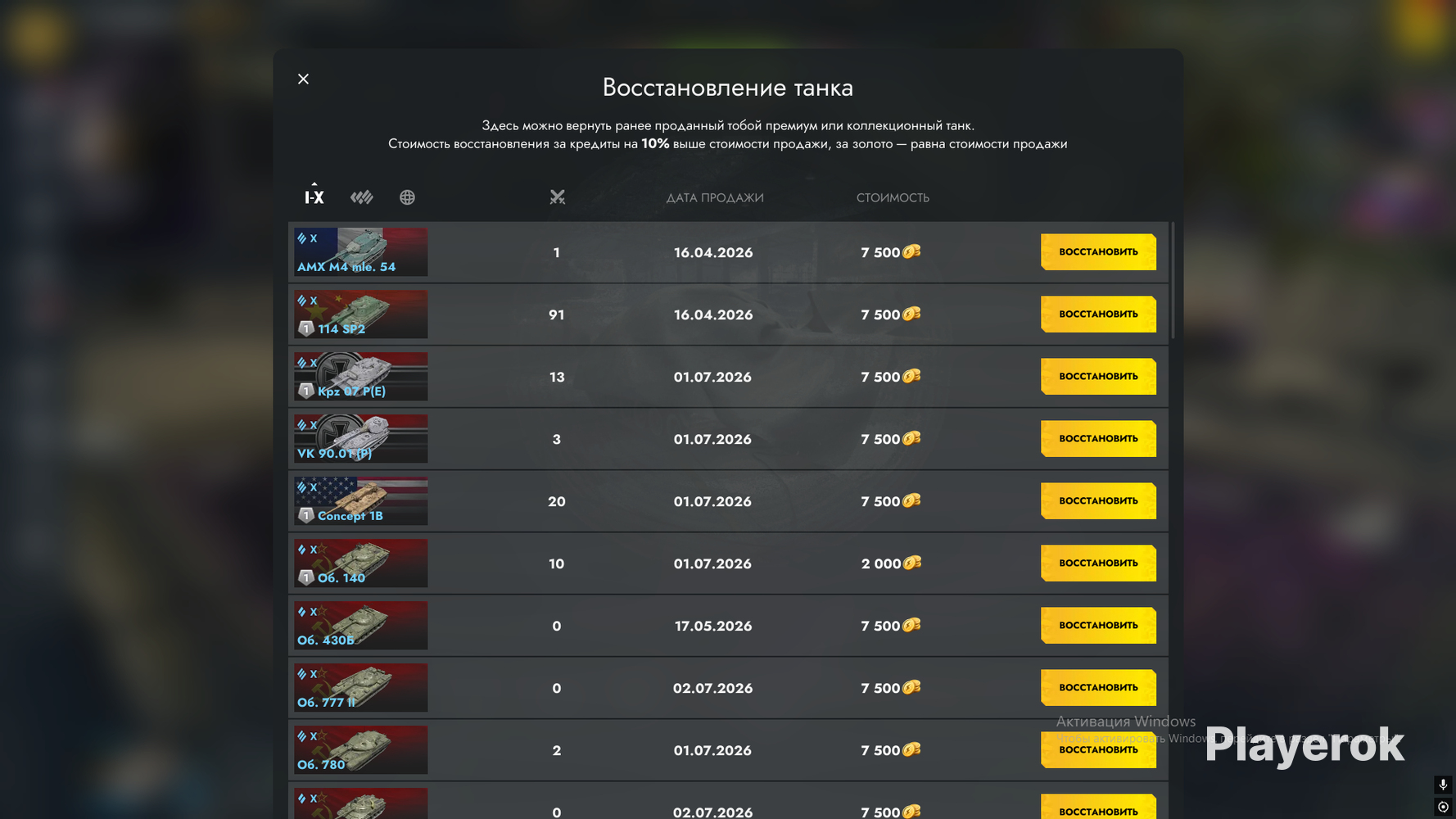1456x819 pixels.
Task: Restore the AMX M4 mle. 54 tank
Action: [x=1098, y=251]
